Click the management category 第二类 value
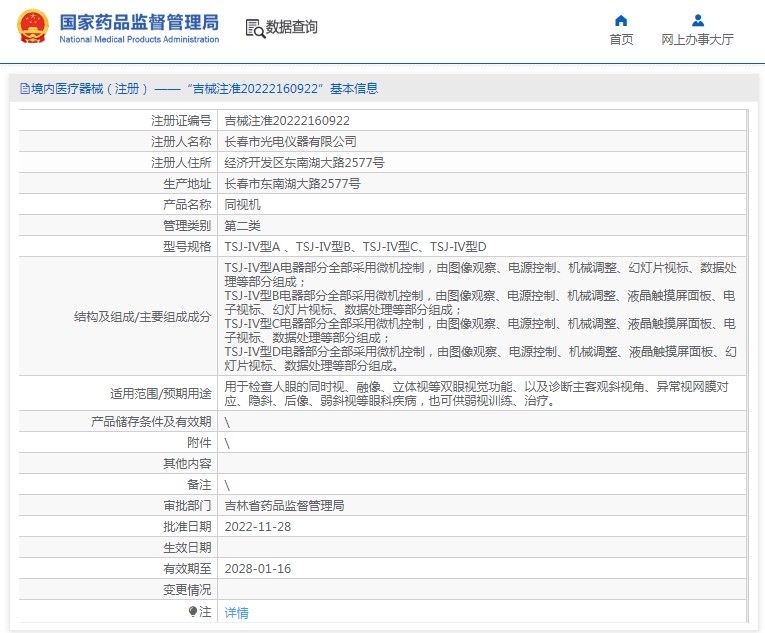This screenshot has width=765, height=633. pos(242,225)
